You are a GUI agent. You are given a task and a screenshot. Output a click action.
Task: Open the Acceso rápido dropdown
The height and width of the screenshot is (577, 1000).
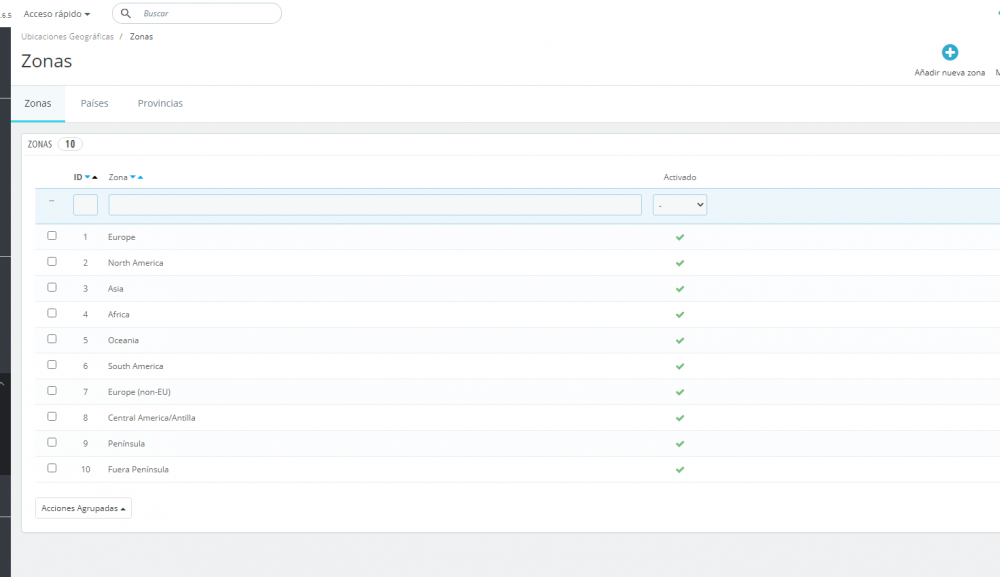click(55, 13)
